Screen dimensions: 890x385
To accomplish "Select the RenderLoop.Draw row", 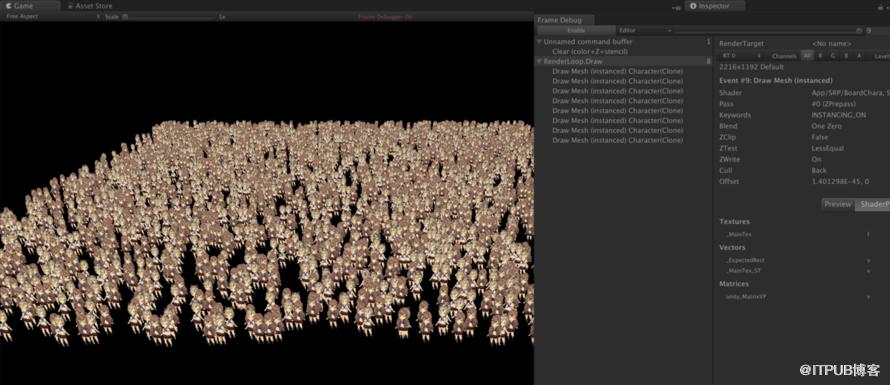I will (x=624, y=61).
